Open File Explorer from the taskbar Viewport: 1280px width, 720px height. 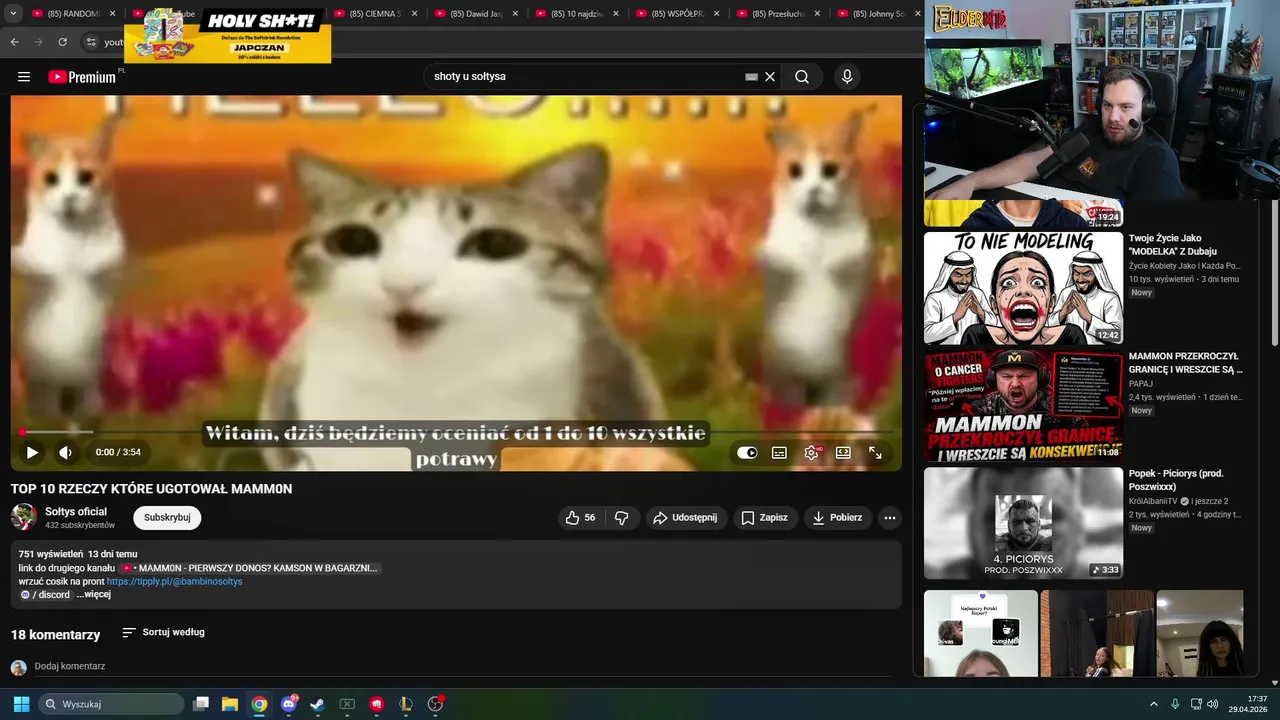pyautogui.click(x=230, y=704)
